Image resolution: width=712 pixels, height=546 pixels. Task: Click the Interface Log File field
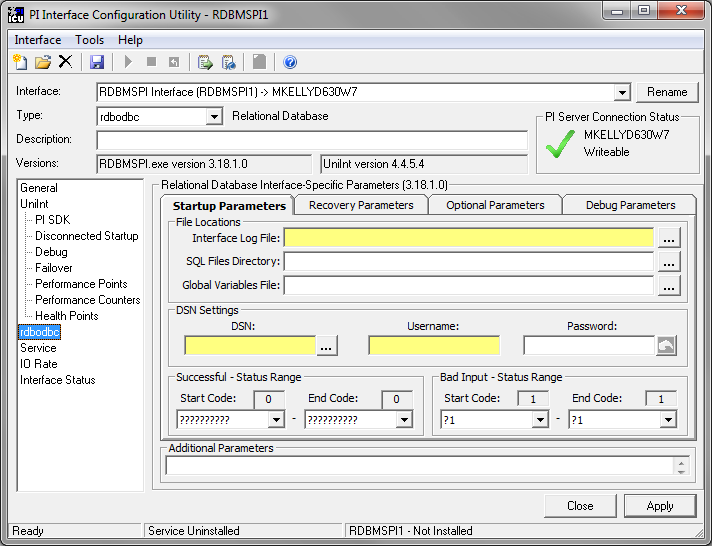[469, 238]
